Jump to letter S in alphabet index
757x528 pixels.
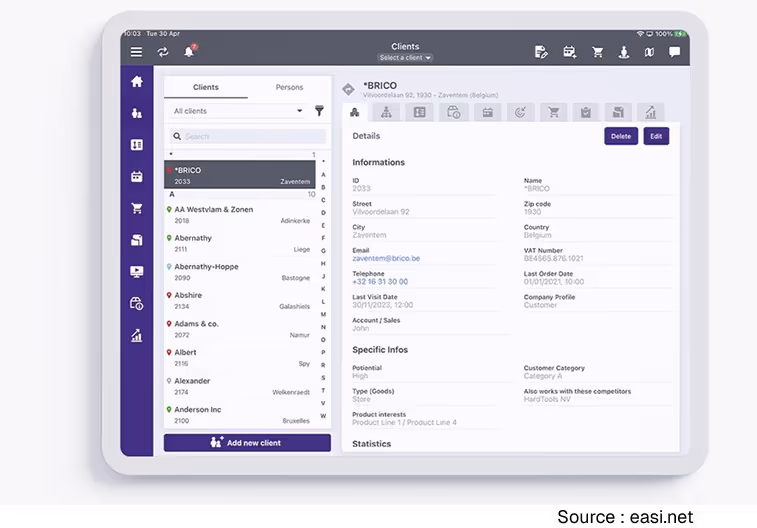323,377
